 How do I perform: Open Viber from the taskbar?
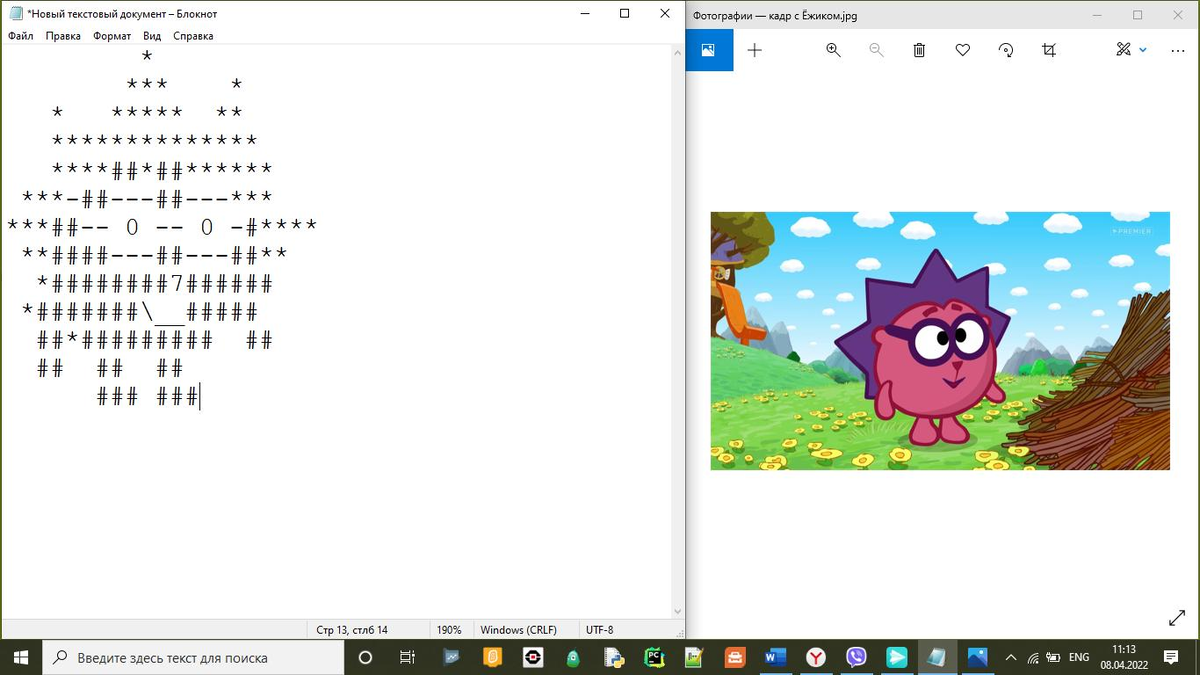tap(856, 657)
